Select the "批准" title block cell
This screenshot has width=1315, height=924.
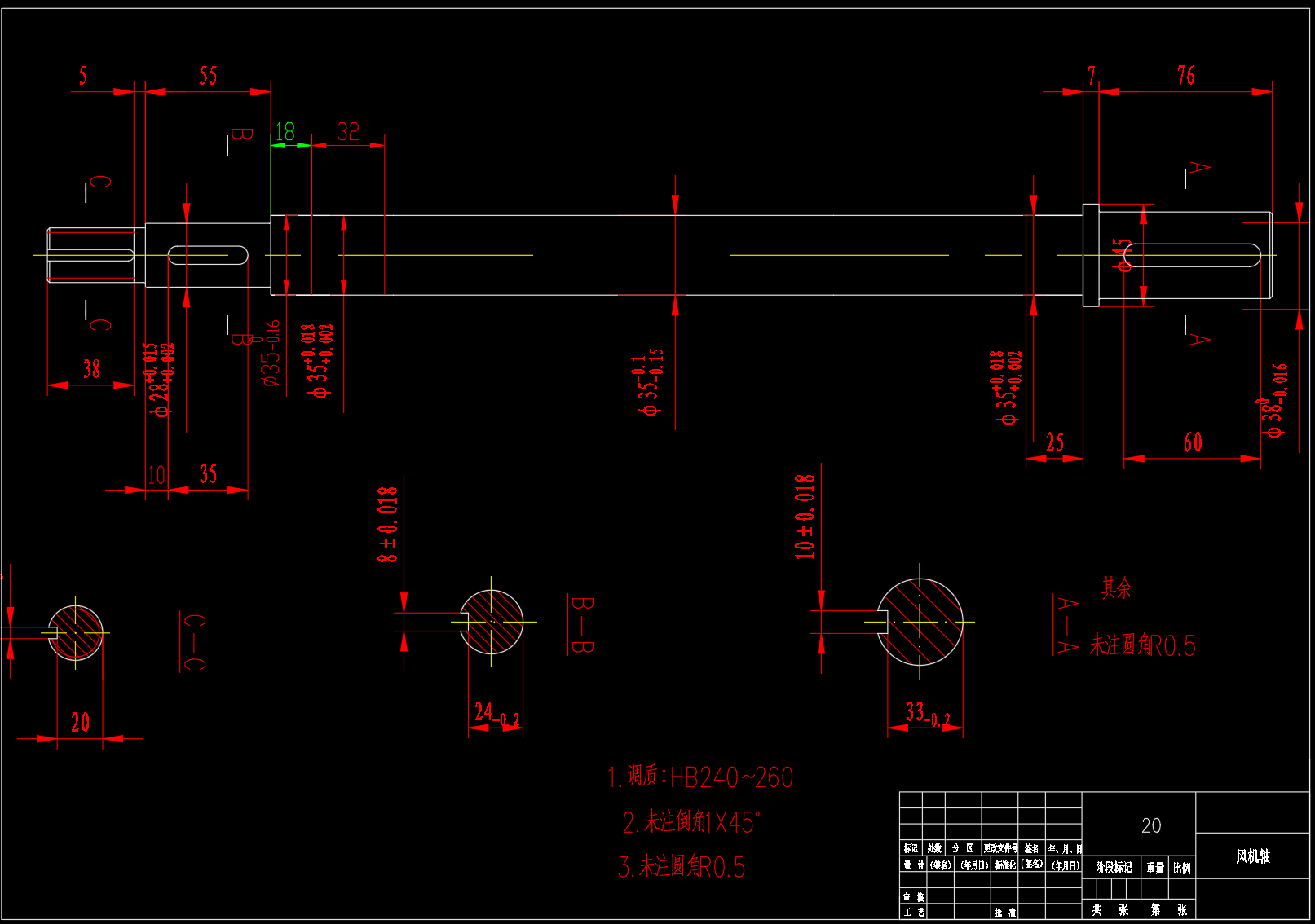(1004, 913)
